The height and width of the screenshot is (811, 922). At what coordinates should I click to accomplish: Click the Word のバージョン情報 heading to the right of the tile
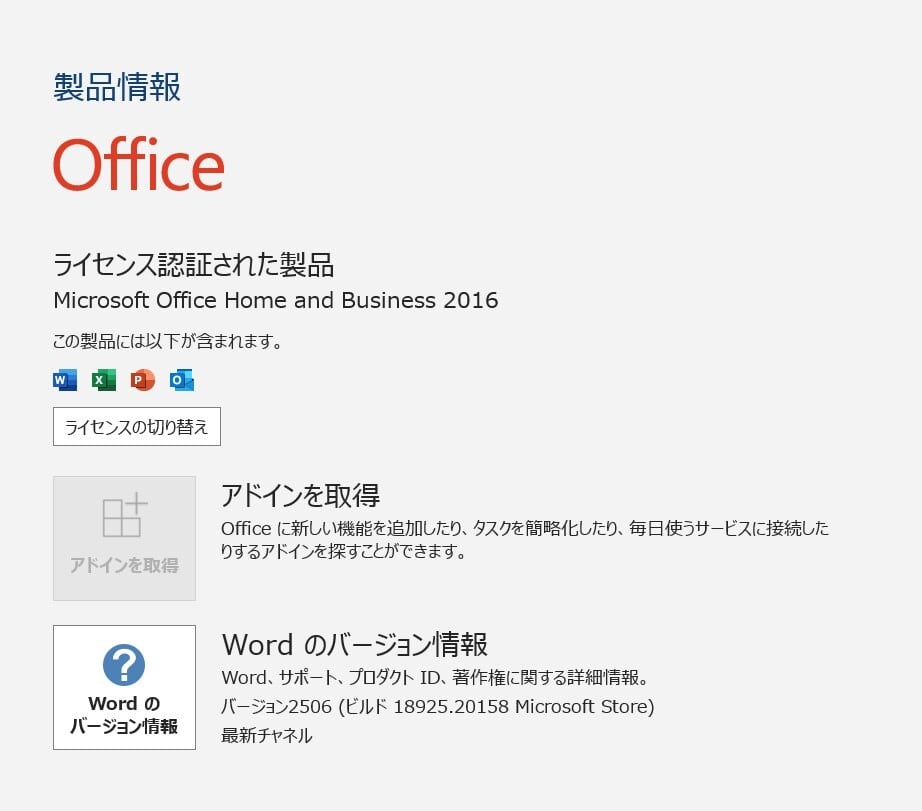(355, 644)
